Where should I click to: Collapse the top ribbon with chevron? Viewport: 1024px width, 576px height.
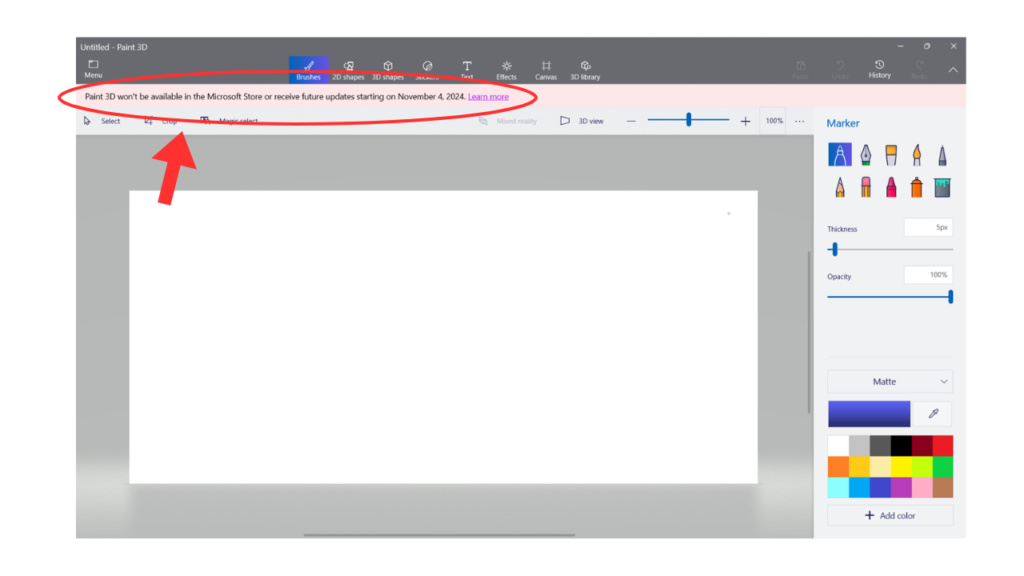tap(953, 70)
